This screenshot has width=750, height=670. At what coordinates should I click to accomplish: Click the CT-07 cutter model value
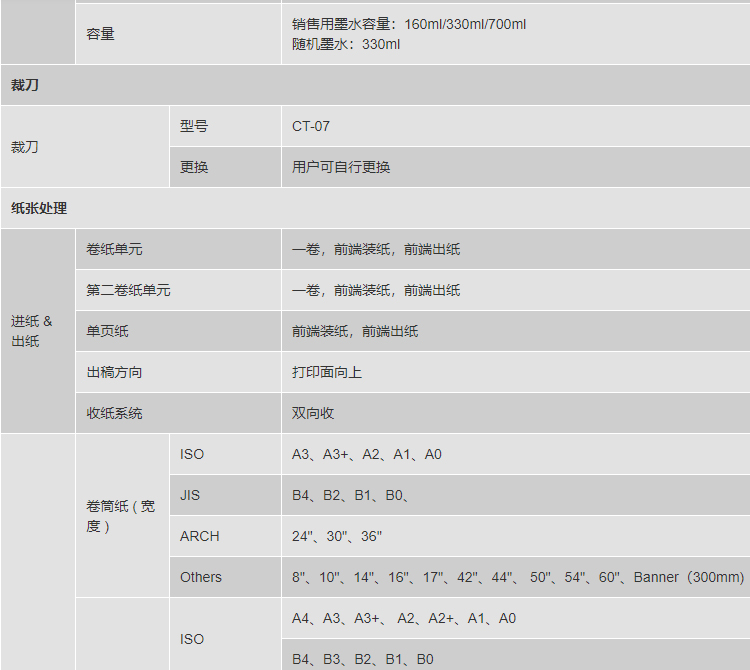pos(311,126)
